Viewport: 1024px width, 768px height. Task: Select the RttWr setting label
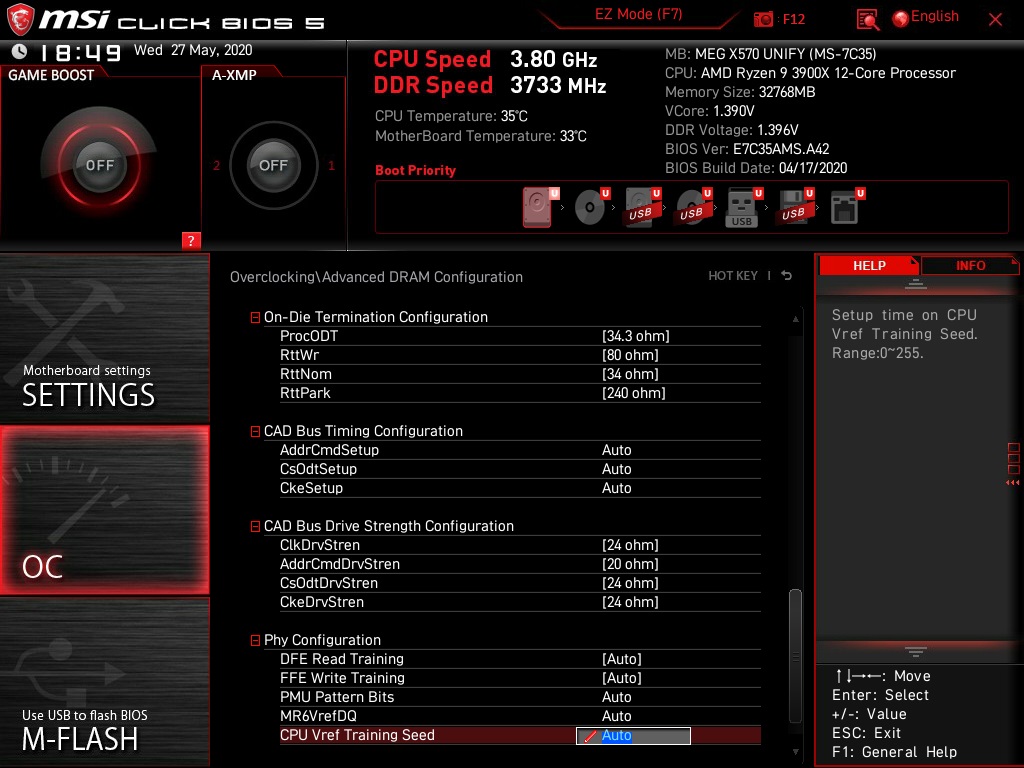point(299,355)
